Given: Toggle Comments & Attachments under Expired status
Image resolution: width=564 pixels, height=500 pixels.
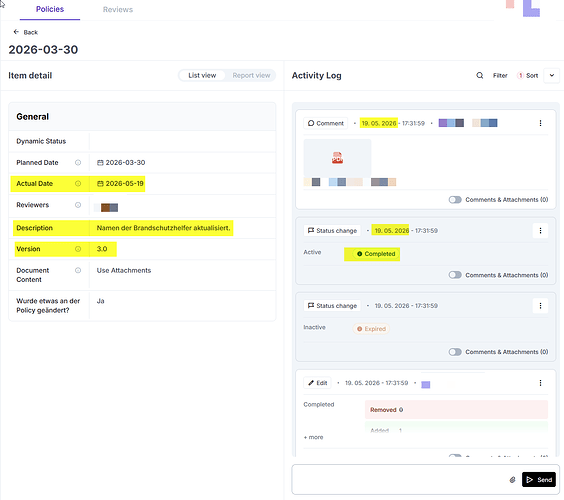Looking at the screenshot, I should (455, 352).
